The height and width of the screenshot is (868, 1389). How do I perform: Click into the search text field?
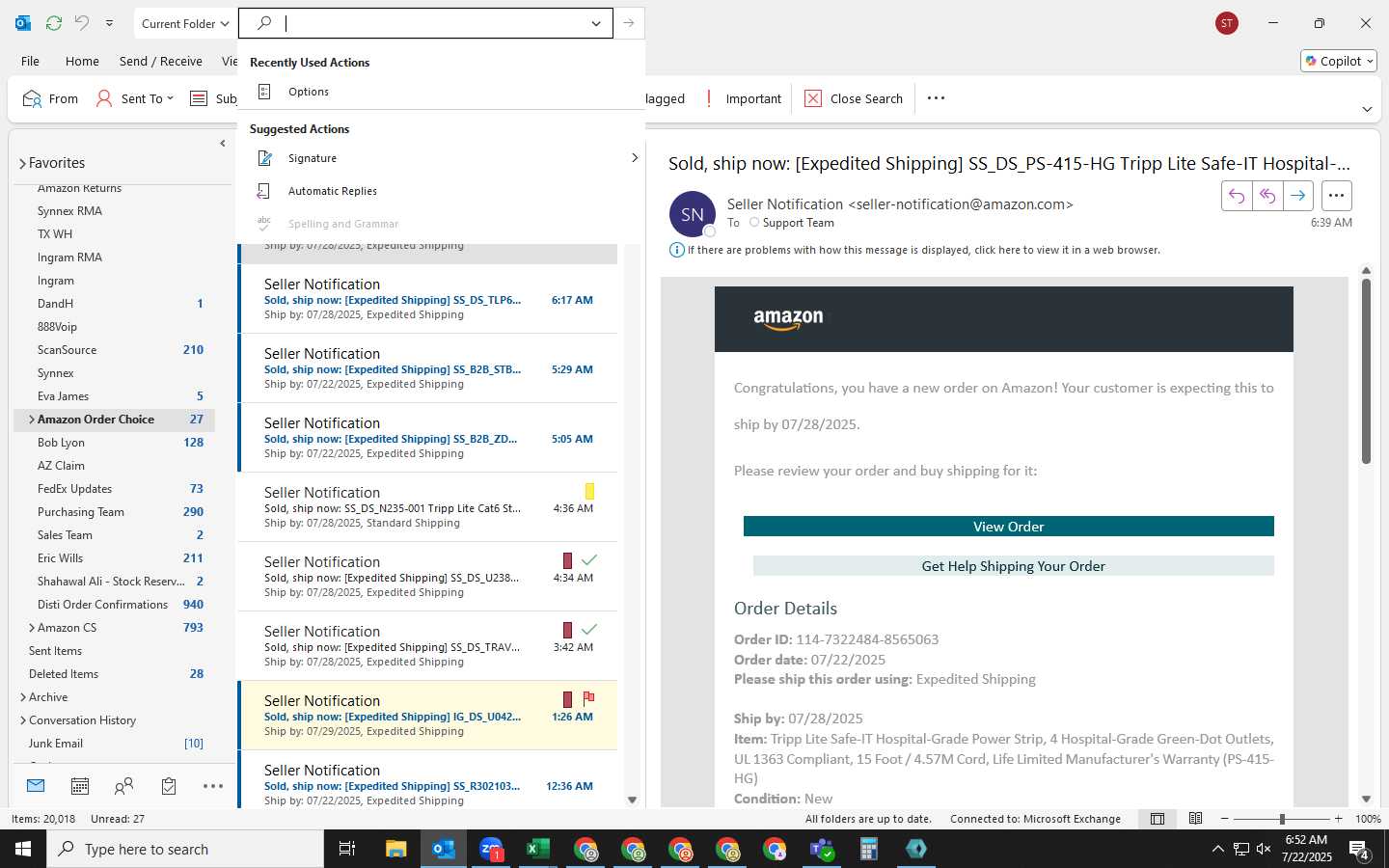tap(434, 23)
